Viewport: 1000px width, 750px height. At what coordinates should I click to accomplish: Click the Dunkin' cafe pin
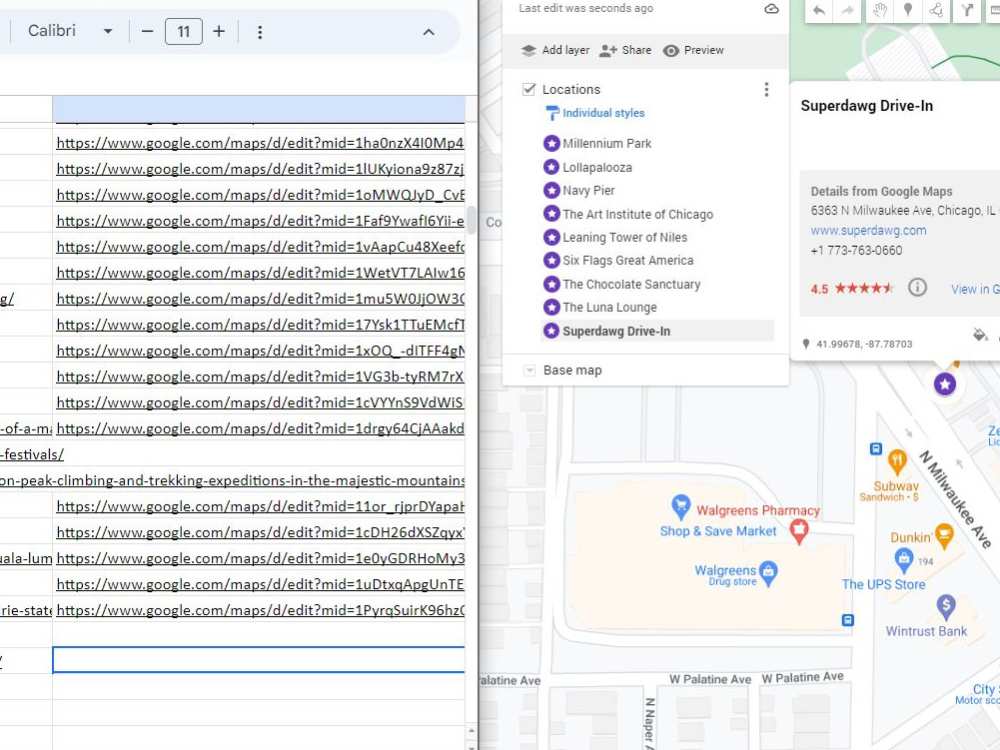945,536
